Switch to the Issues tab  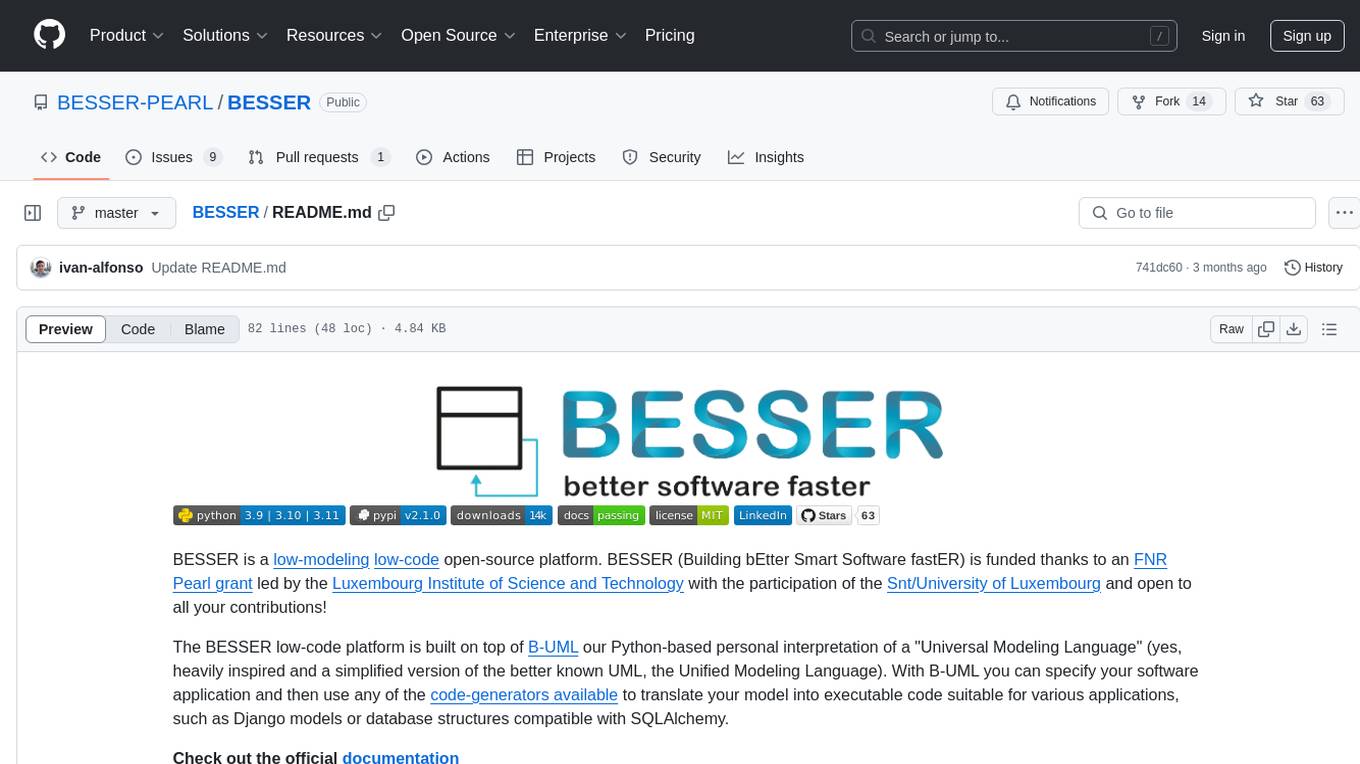173,157
